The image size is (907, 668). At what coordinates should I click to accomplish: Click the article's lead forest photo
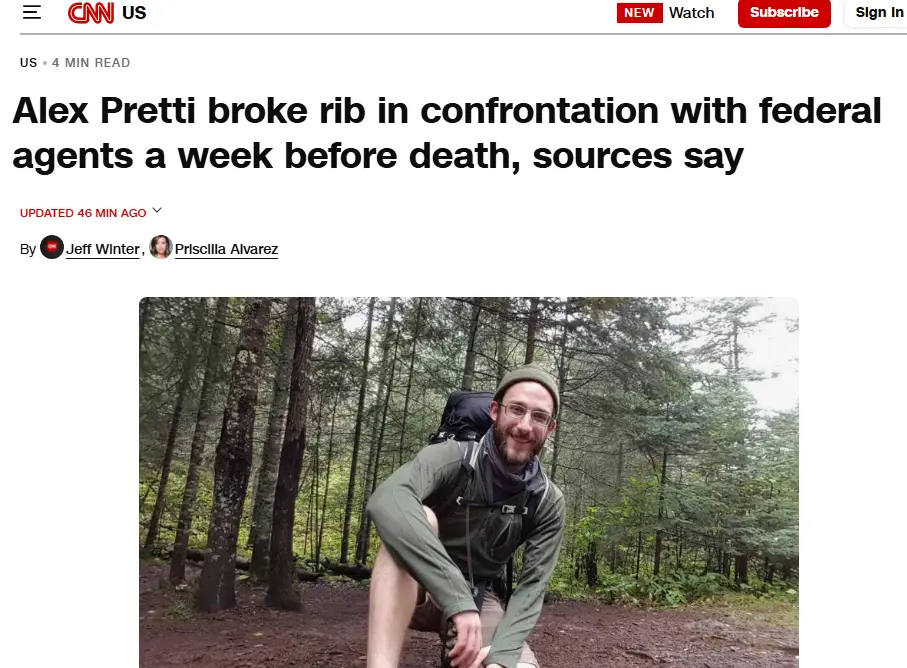[469, 482]
